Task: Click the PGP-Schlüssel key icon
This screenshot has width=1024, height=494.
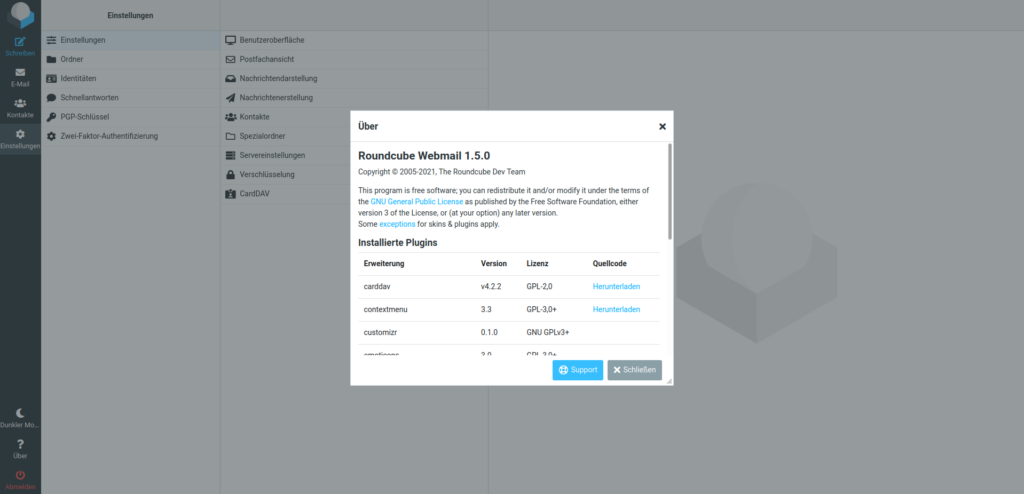Action: (x=52, y=117)
